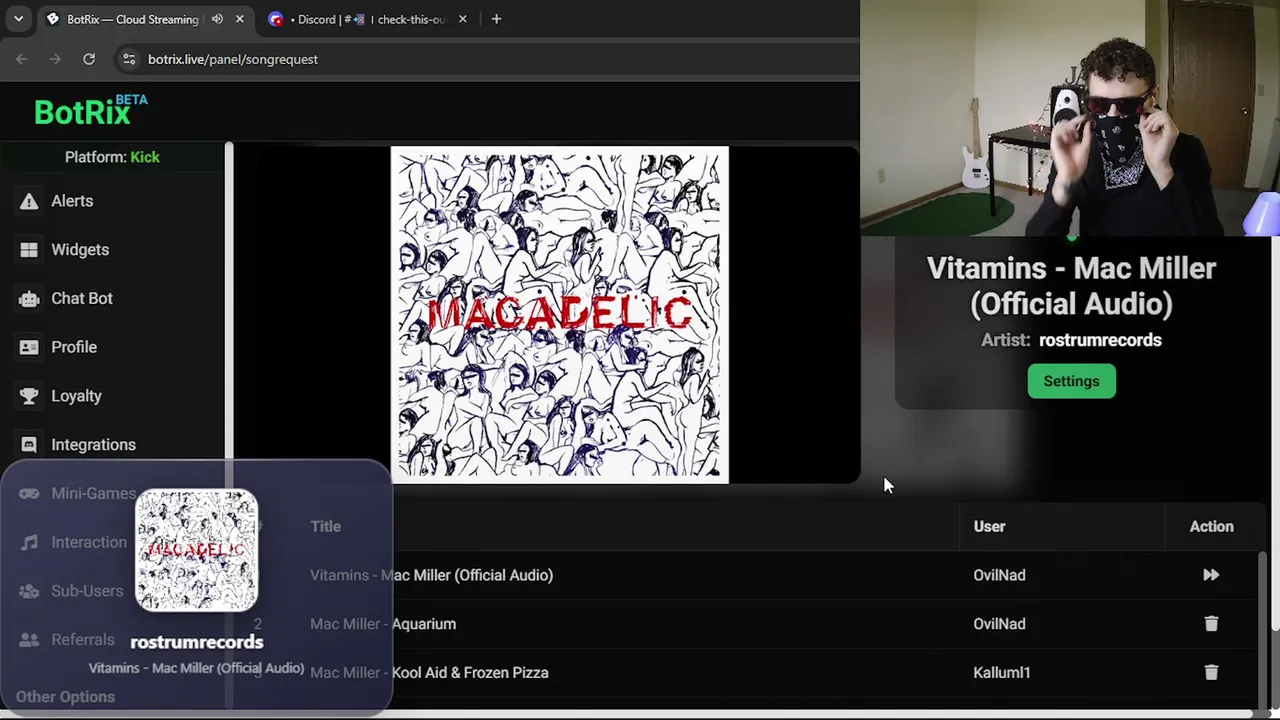Open a new browser tab

pos(496,19)
